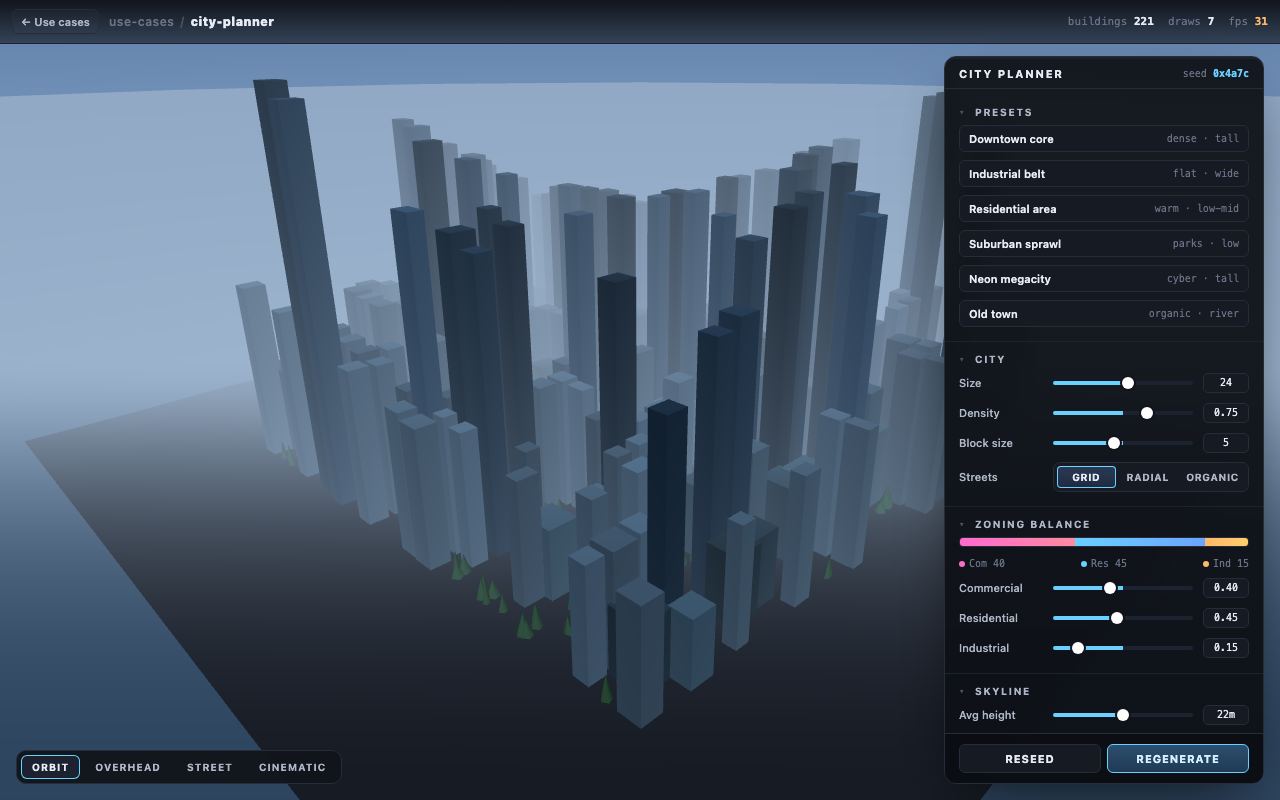Adjust the Avg height slider
The height and width of the screenshot is (800, 1280).
pos(1123,715)
